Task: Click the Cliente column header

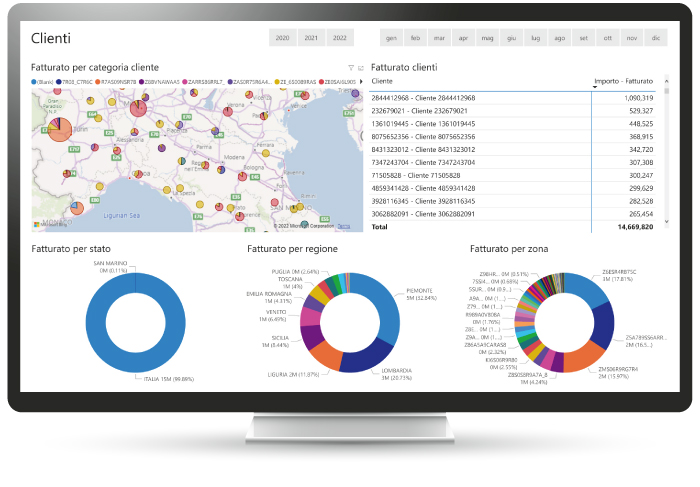Action: pos(382,81)
